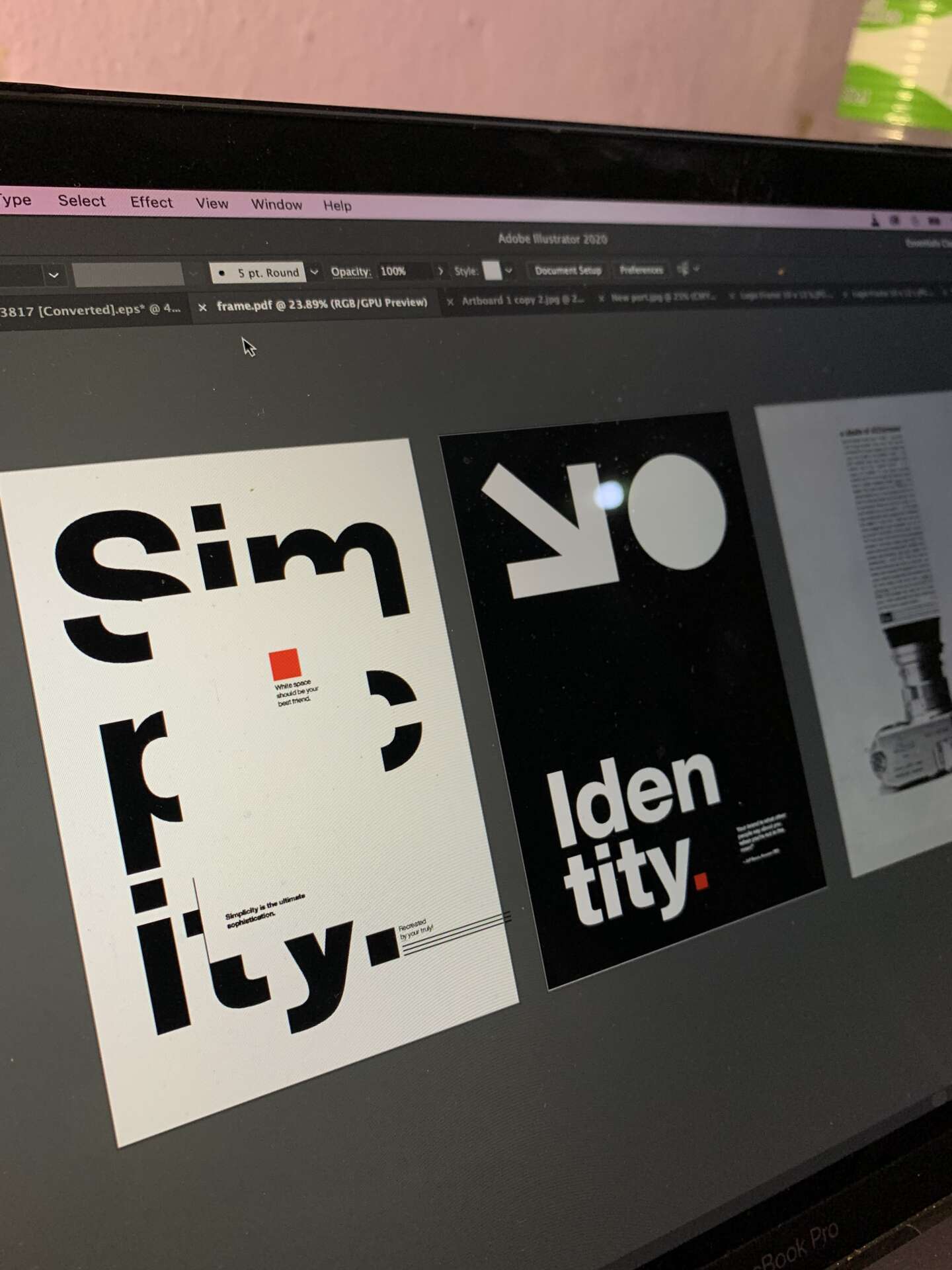Open the Effect menu
The width and height of the screenshot is (952, 1270).
(x=151, y=202)
